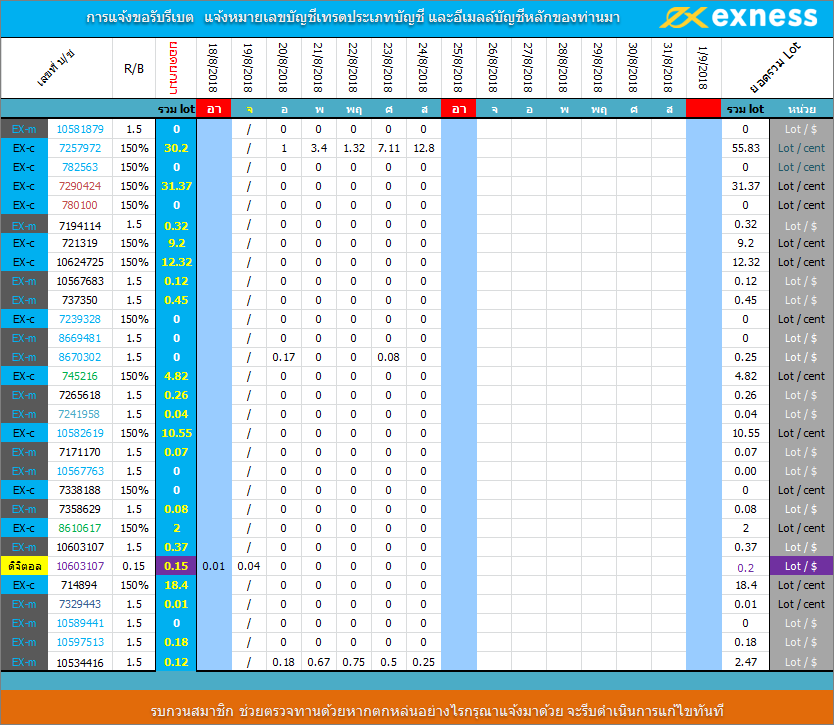Click account number 7171170
This screenshot has height=725, width=834.
pyautogui.click(x=80, y=453)
